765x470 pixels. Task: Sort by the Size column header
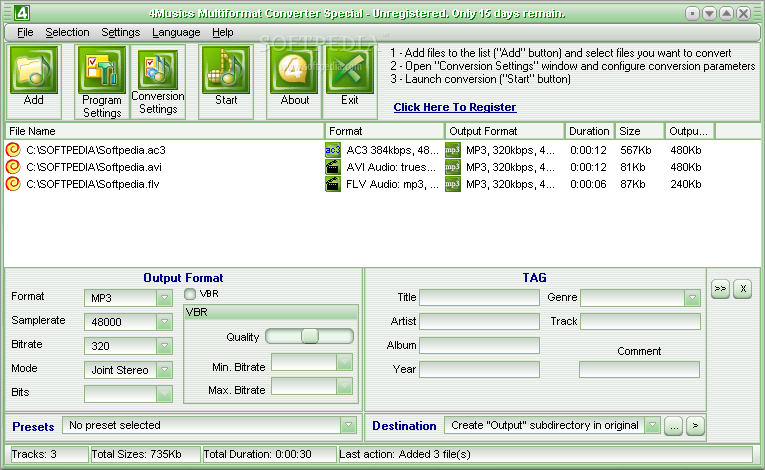640,131
